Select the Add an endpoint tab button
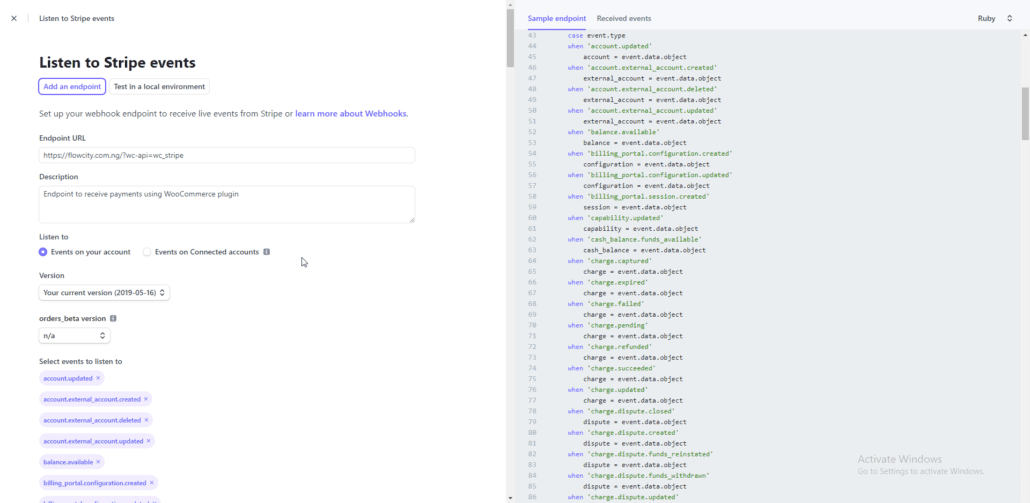Screen dimensions: 1030x503 click(72, 86)
